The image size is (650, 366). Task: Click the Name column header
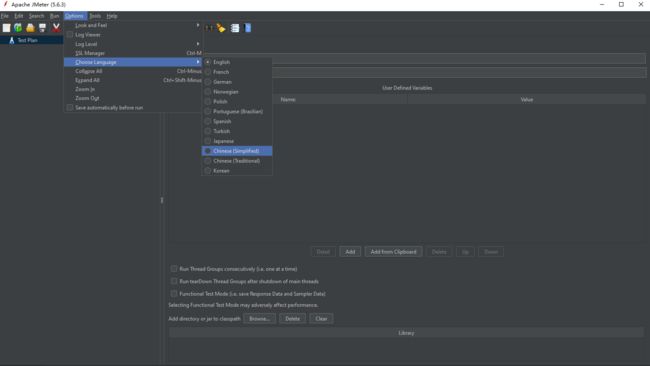288,99
